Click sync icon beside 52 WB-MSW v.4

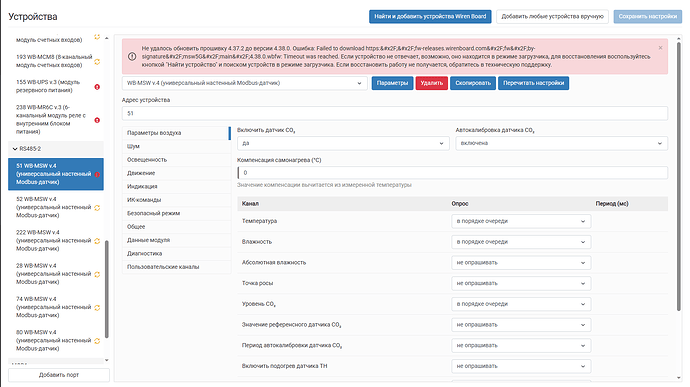click(97, 207)
